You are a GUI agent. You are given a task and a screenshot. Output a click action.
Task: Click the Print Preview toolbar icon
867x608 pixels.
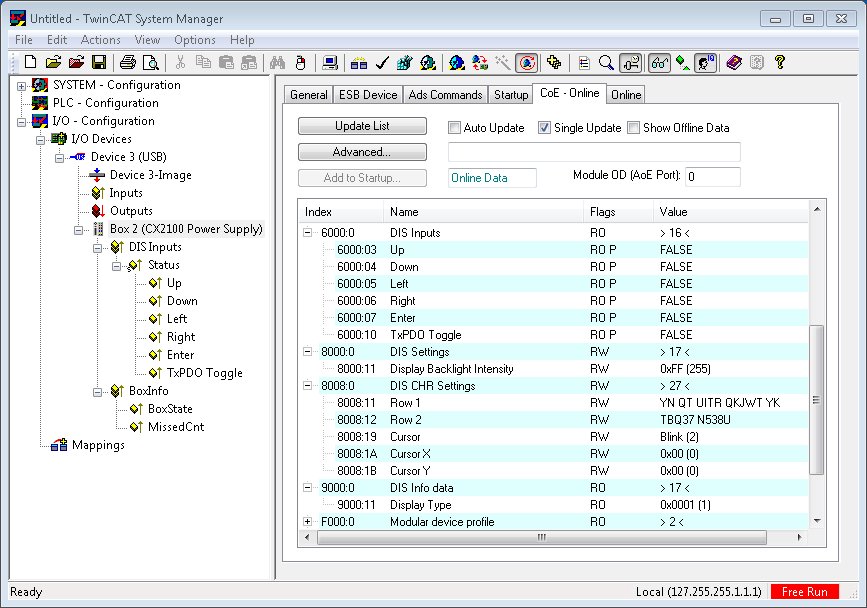pyautogui.click(x=150, y=62)
